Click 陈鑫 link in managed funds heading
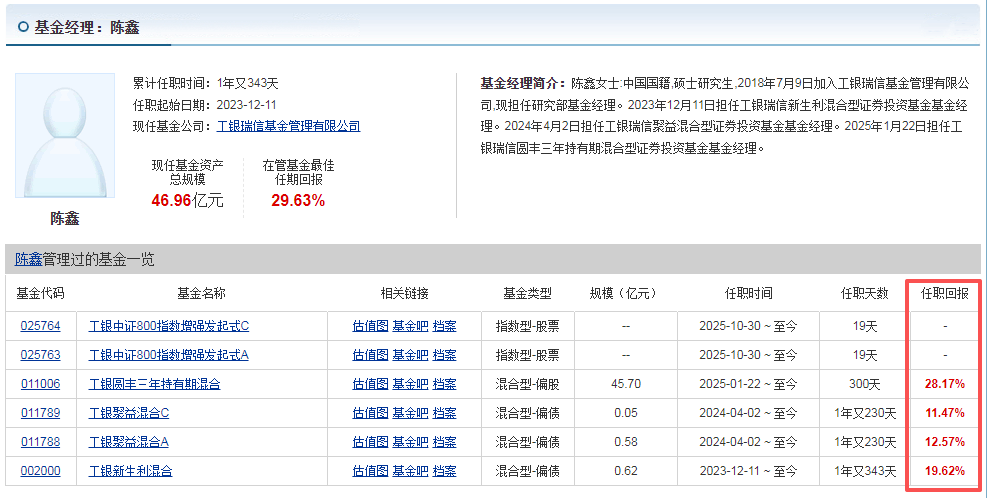The width and height of the screenshot is (987, 498). [28, 259]
